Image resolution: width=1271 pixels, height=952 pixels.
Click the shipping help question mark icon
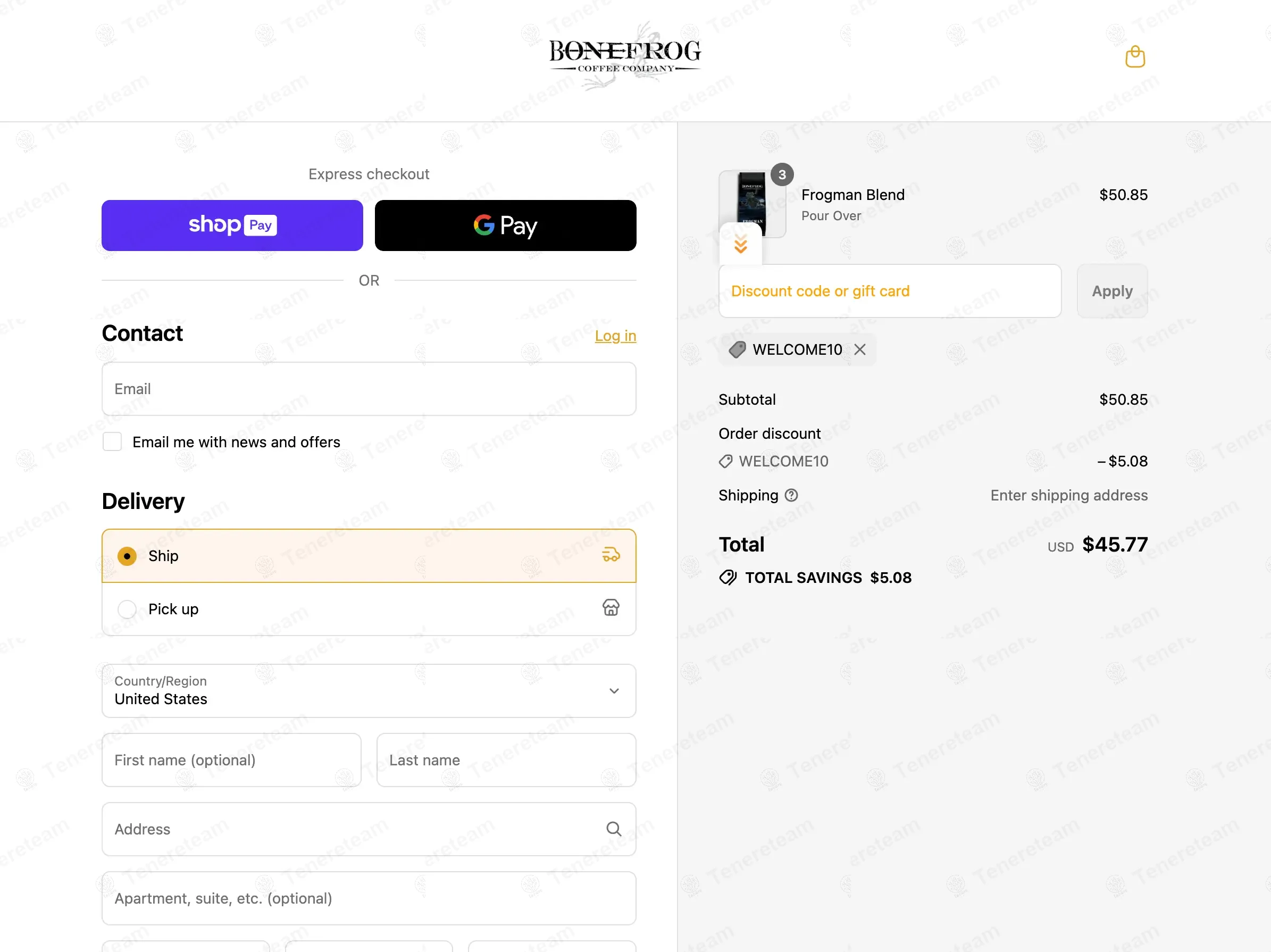791,495
